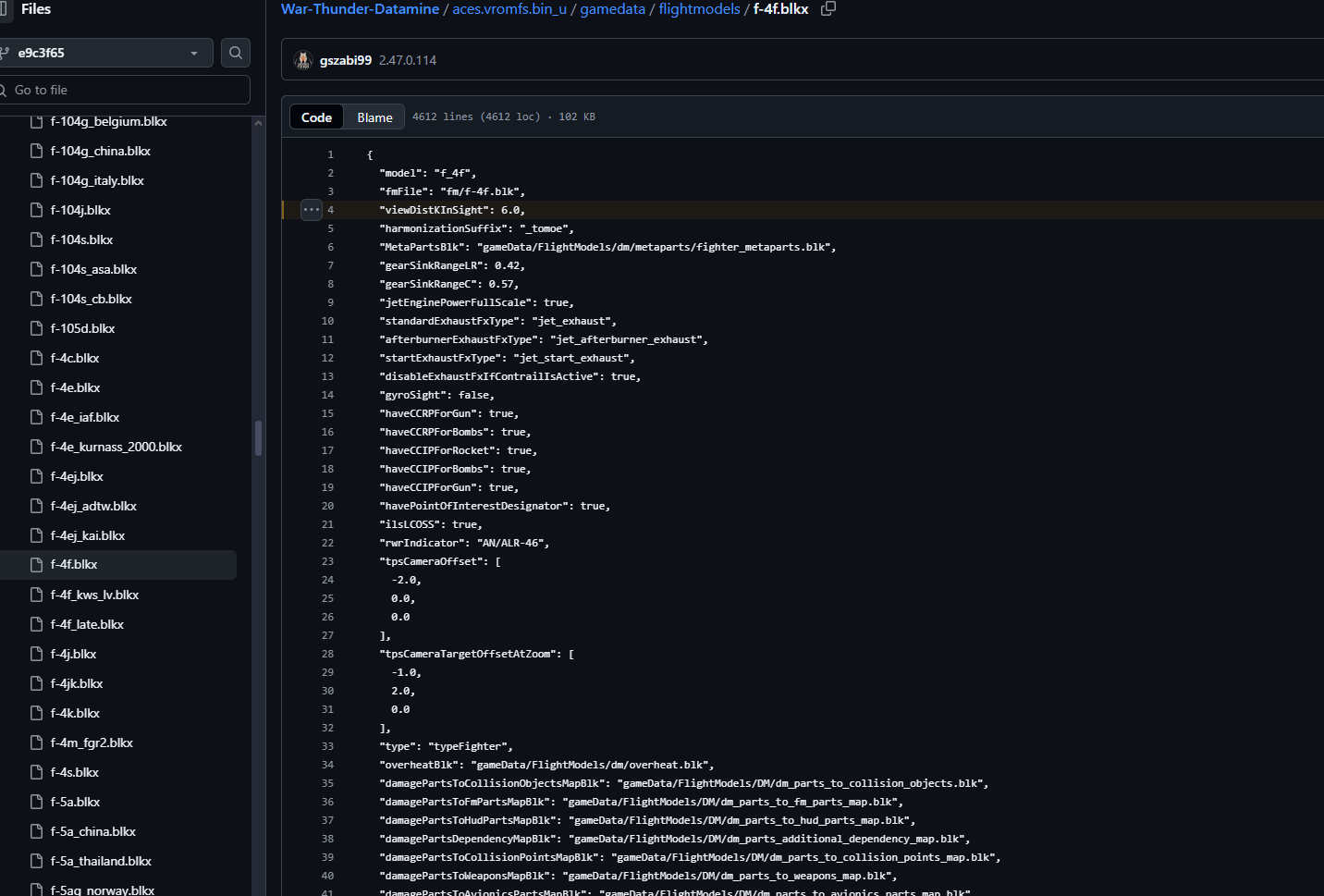This screenshot has height=896, width=1324.
Task: Click the file tree scrollbar up arrow
Action: click(x=259, y=123)
